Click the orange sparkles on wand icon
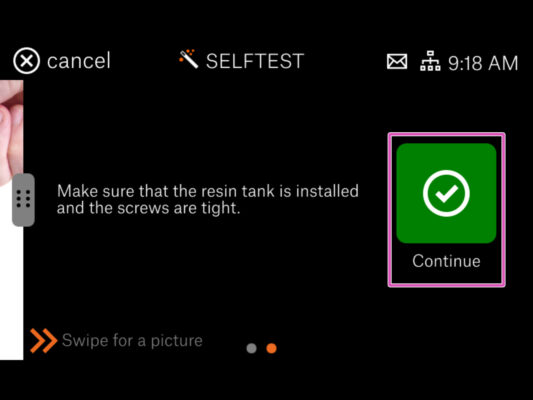 [187, 54]
